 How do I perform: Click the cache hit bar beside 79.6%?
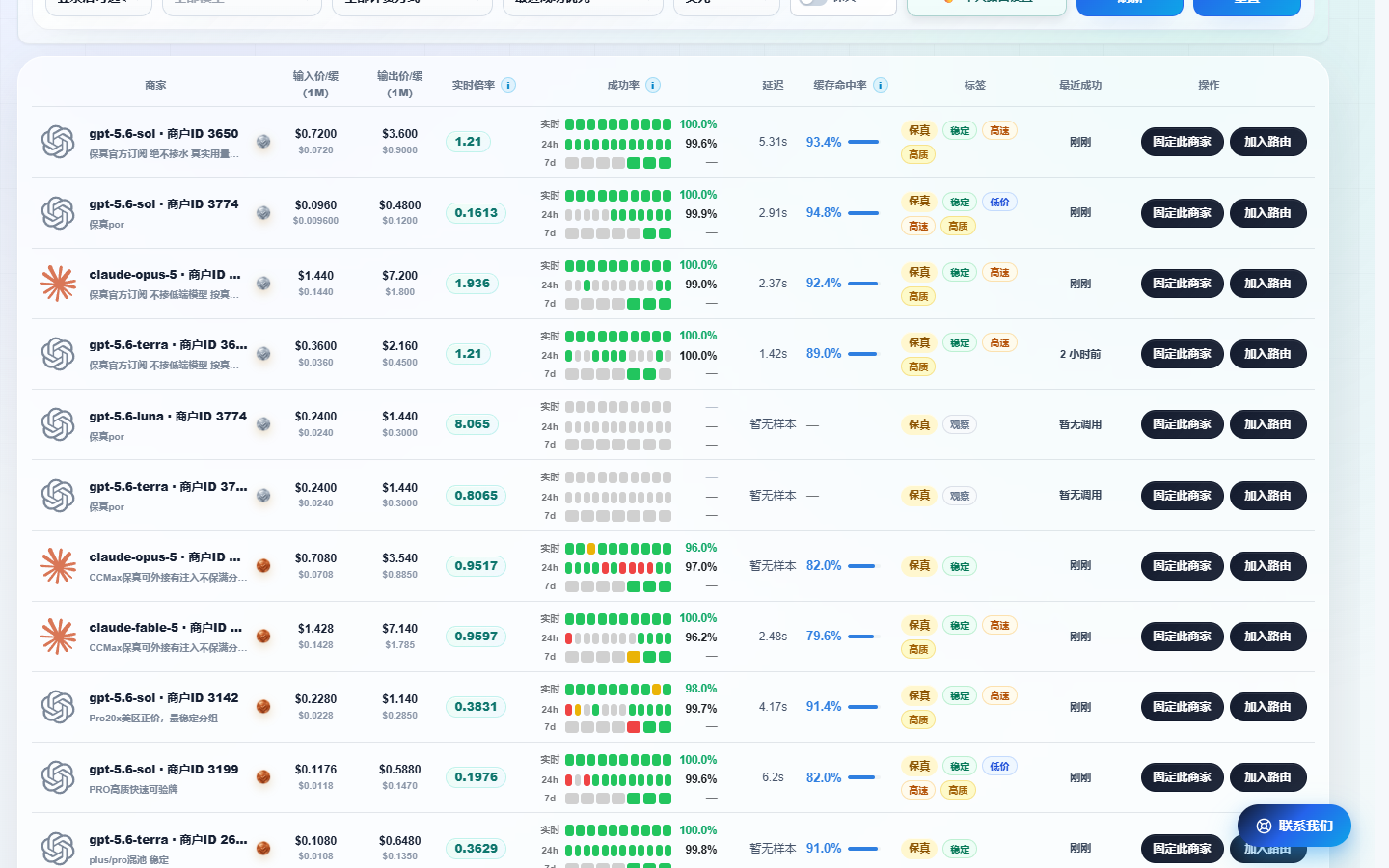[x=863, y=637]
